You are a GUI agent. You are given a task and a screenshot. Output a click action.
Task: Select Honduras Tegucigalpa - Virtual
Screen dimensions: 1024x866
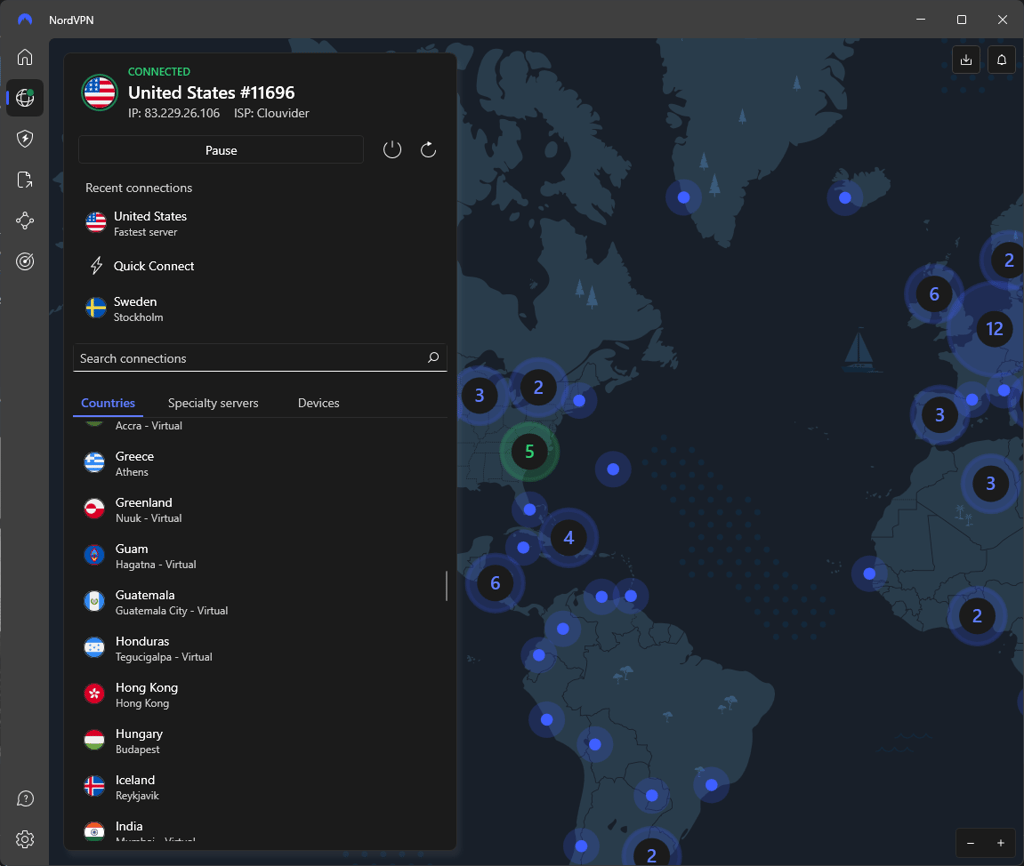[261, 649]
